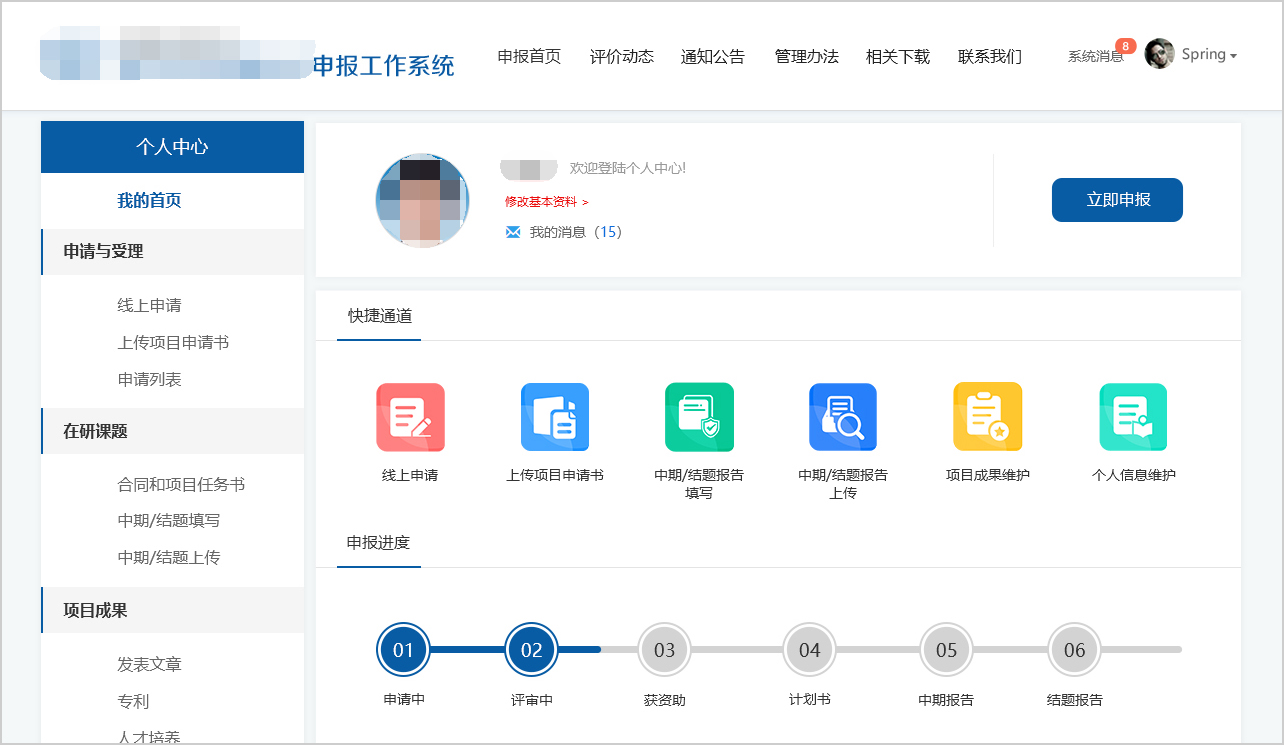Open 个人信息维护 with its green icon

1133,417
